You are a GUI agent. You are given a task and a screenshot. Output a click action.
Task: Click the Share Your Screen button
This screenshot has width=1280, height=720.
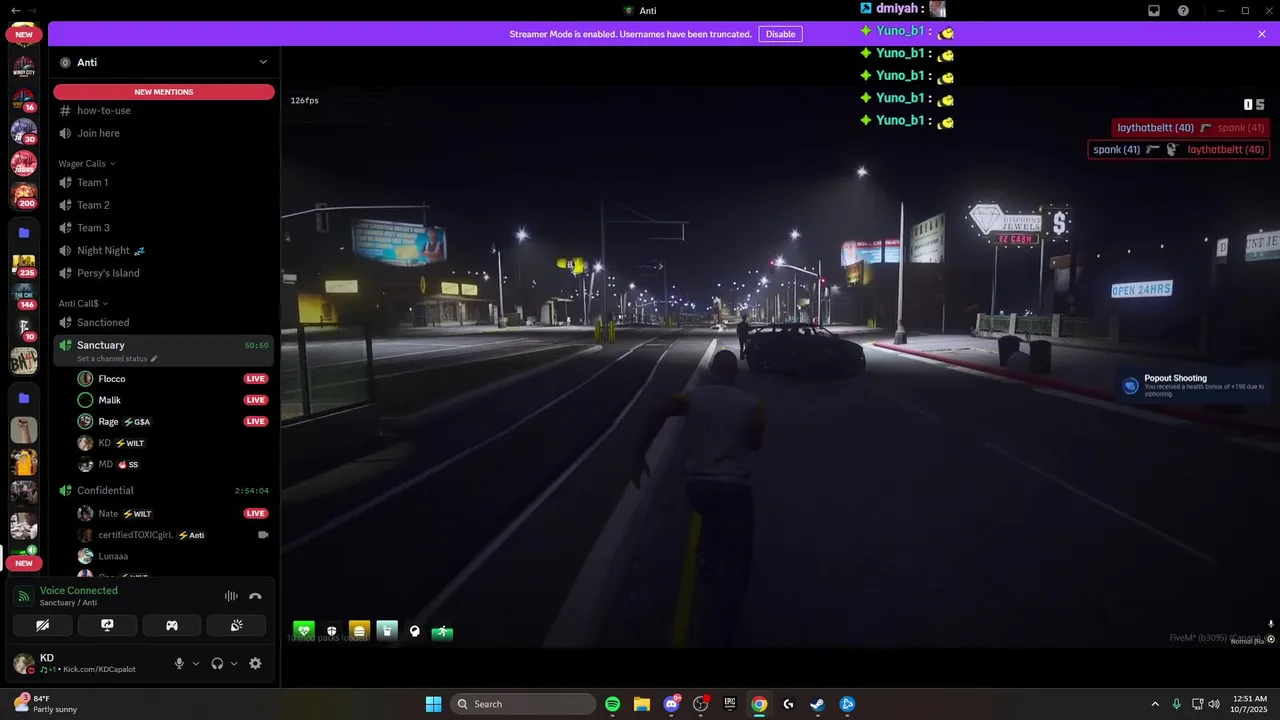[x=107, y=625]
